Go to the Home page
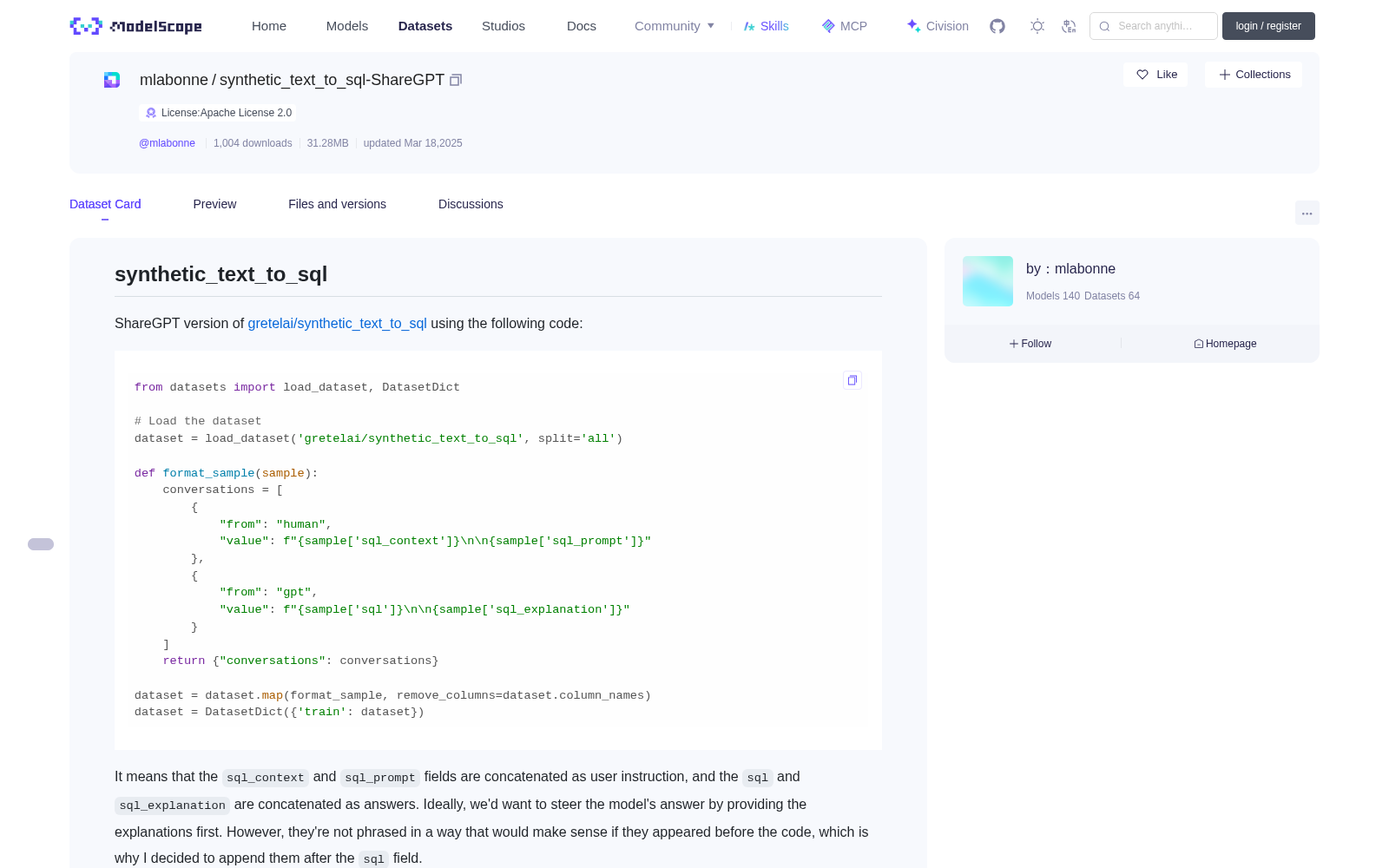1389x868 pixels. click(x=269, y=26)
